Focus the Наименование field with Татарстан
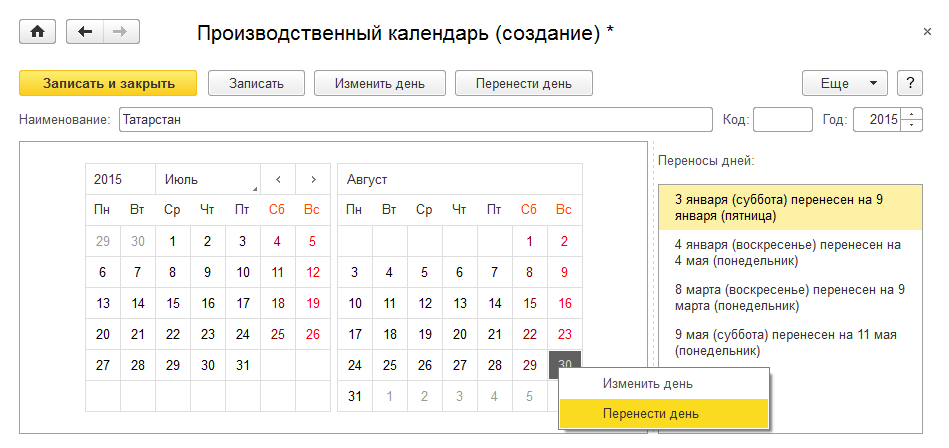The height and width of the screenshot is (448, 949). 410,120
